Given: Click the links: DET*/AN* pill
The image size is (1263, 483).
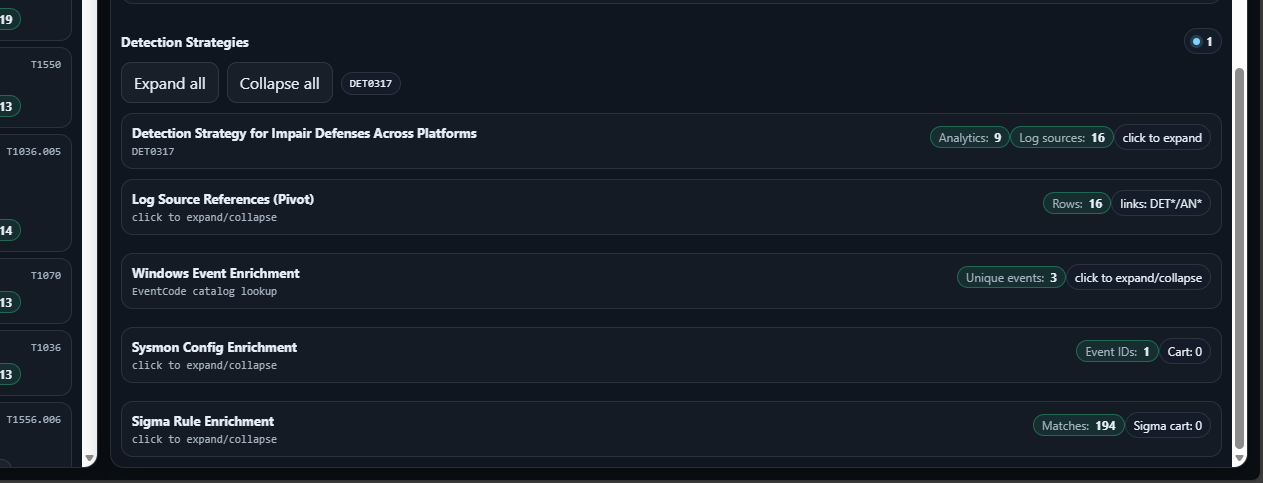Looking at the screenshot, I should coord(1161,204).
